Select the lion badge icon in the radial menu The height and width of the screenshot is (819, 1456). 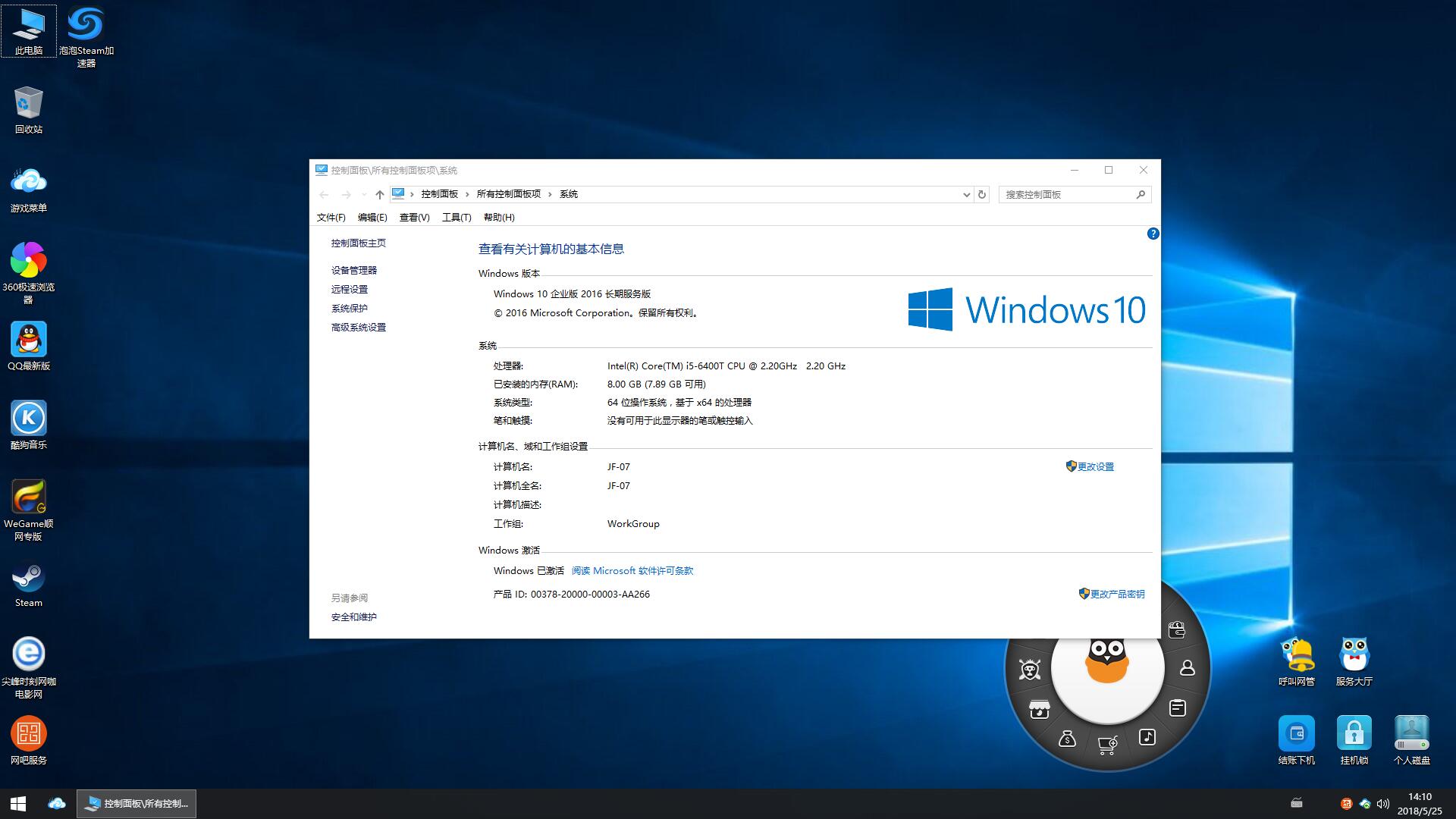tap(1030, 670)
